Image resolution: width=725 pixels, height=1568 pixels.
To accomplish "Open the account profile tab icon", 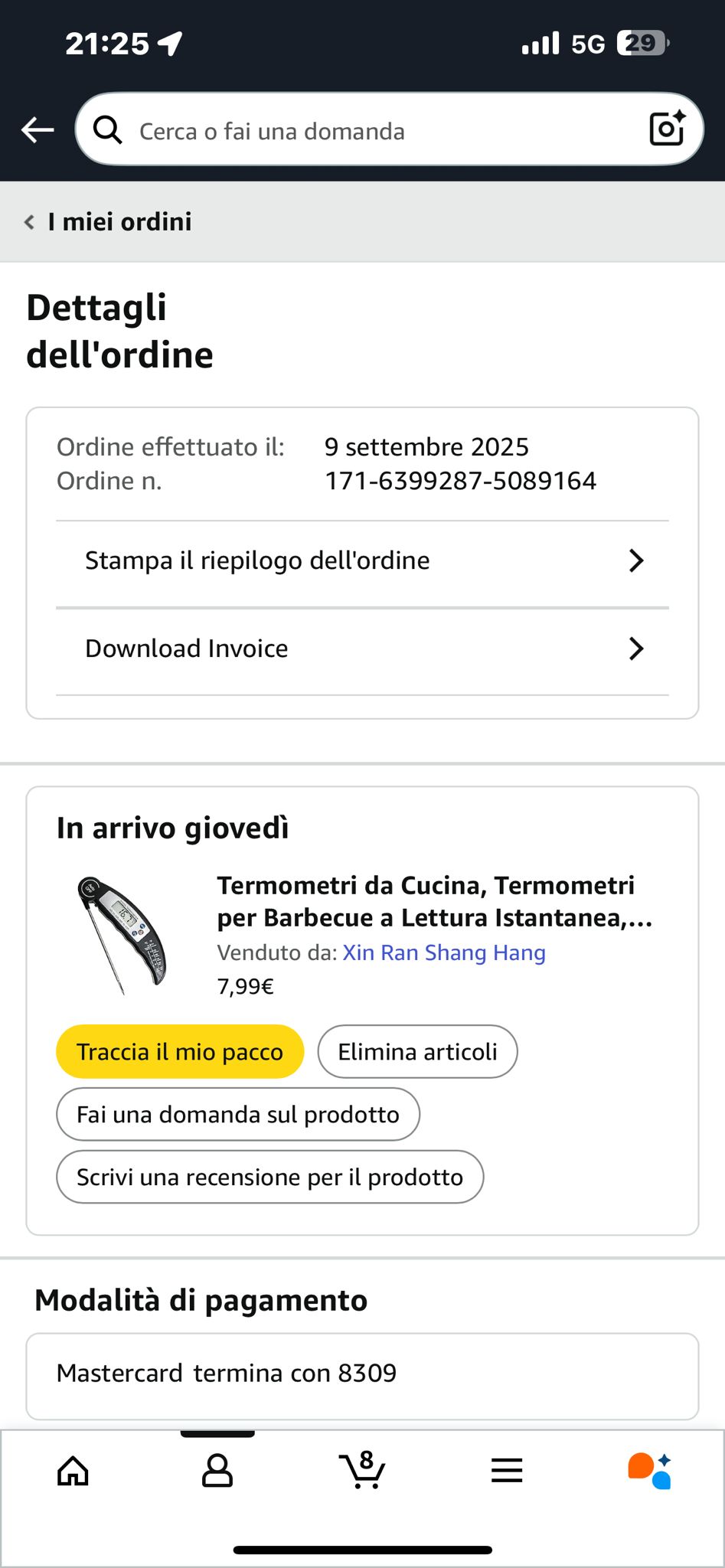I will coord(217,1471).
